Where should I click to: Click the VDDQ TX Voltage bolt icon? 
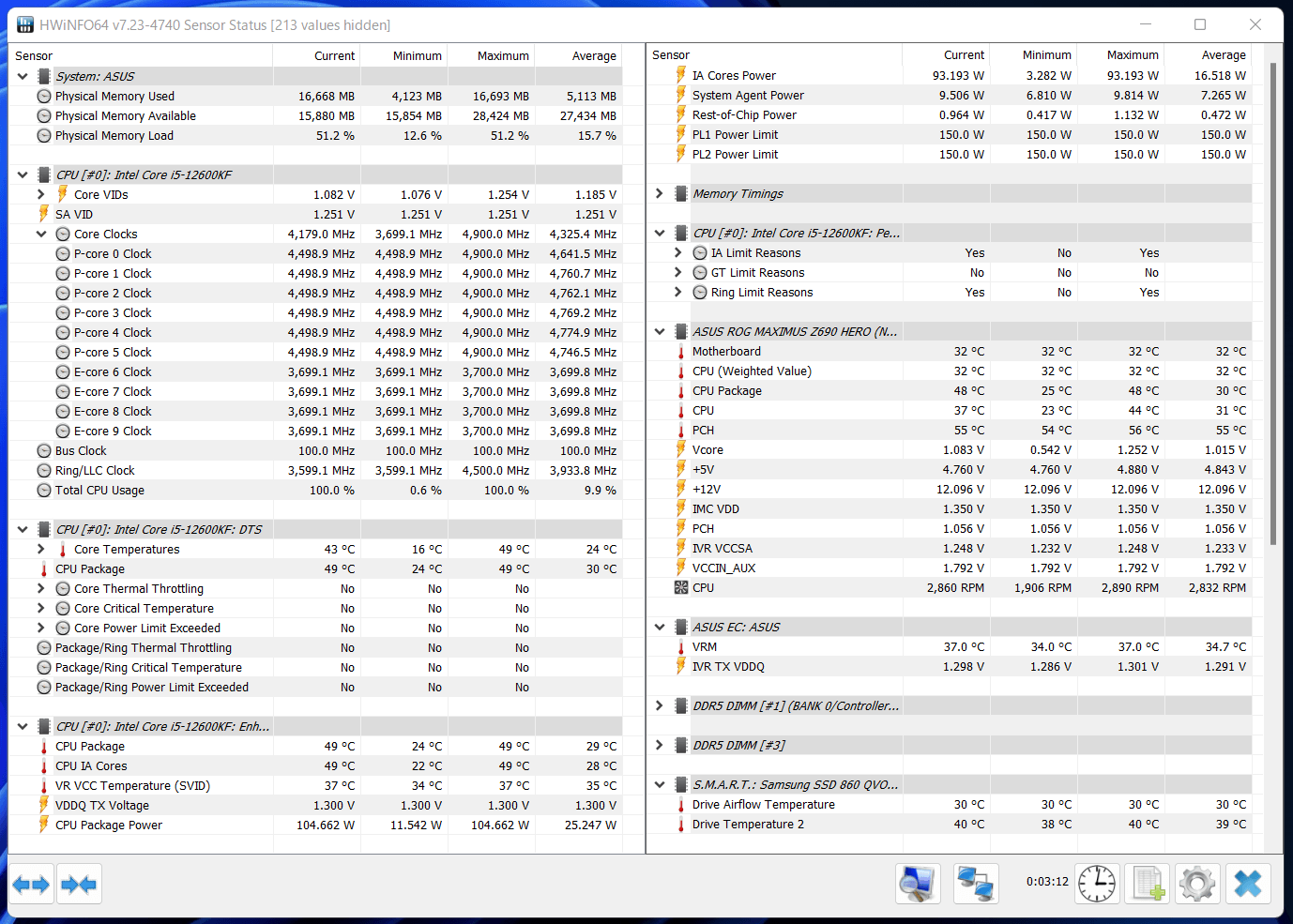point(43,805)
